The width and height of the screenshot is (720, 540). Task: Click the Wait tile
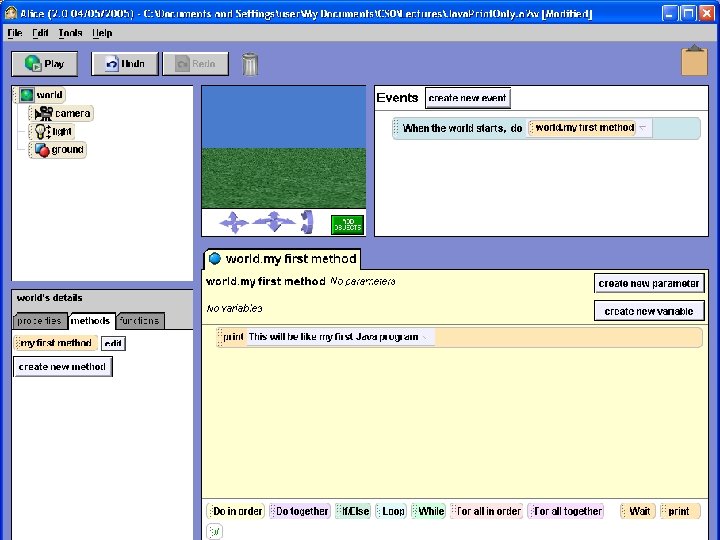tap(637, 511)
